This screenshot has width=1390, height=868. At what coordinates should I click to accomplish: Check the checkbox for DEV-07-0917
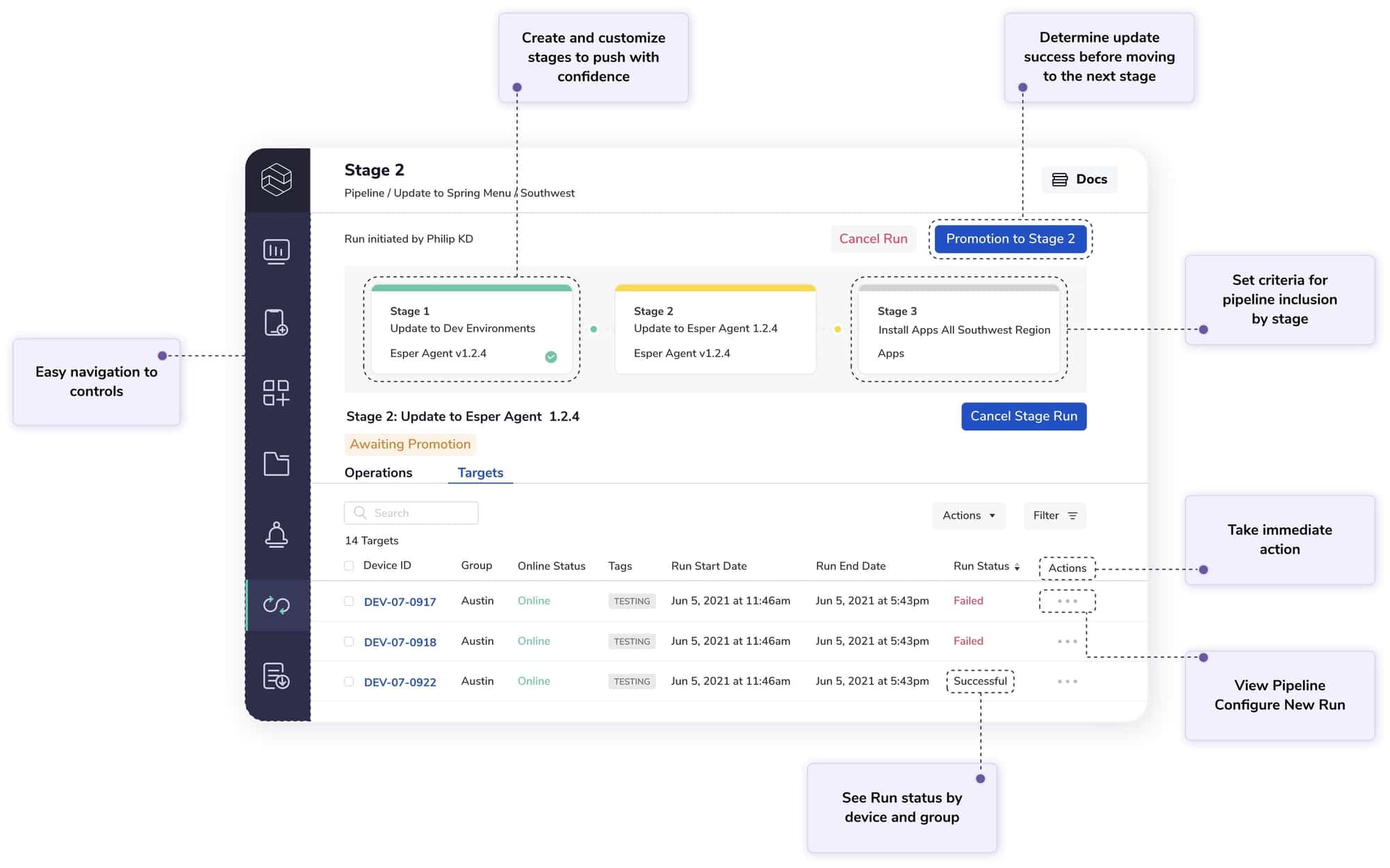coord(349,601)
